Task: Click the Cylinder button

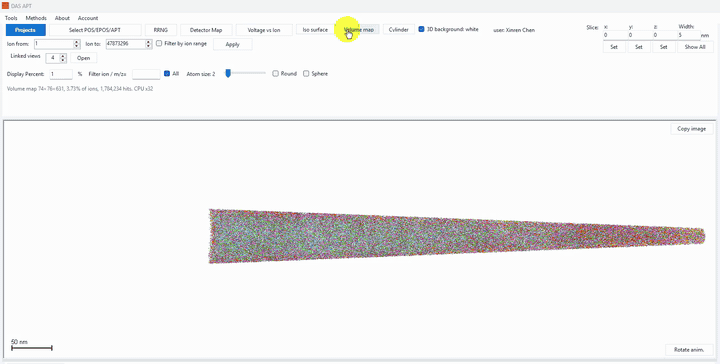Action: [399, 30]
